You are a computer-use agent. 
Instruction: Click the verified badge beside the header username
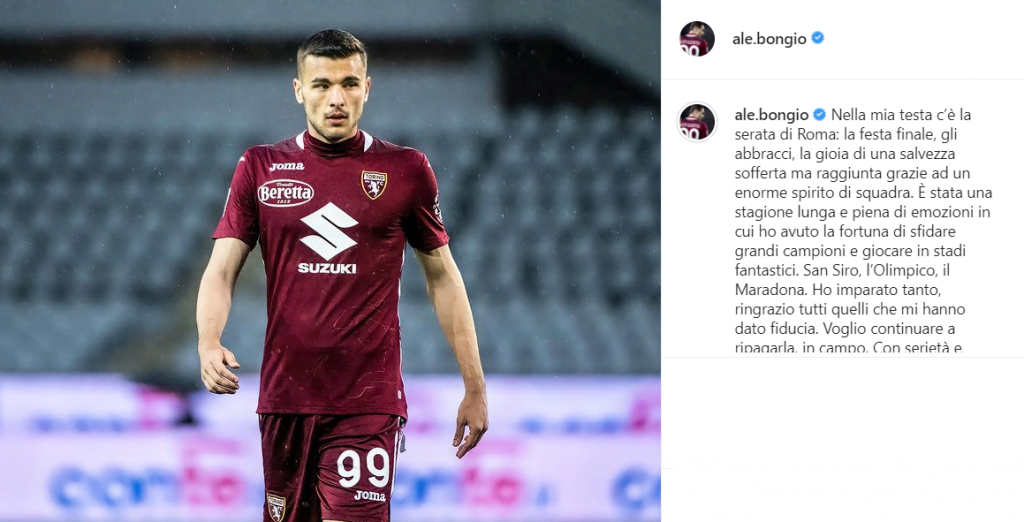point(817,38)
